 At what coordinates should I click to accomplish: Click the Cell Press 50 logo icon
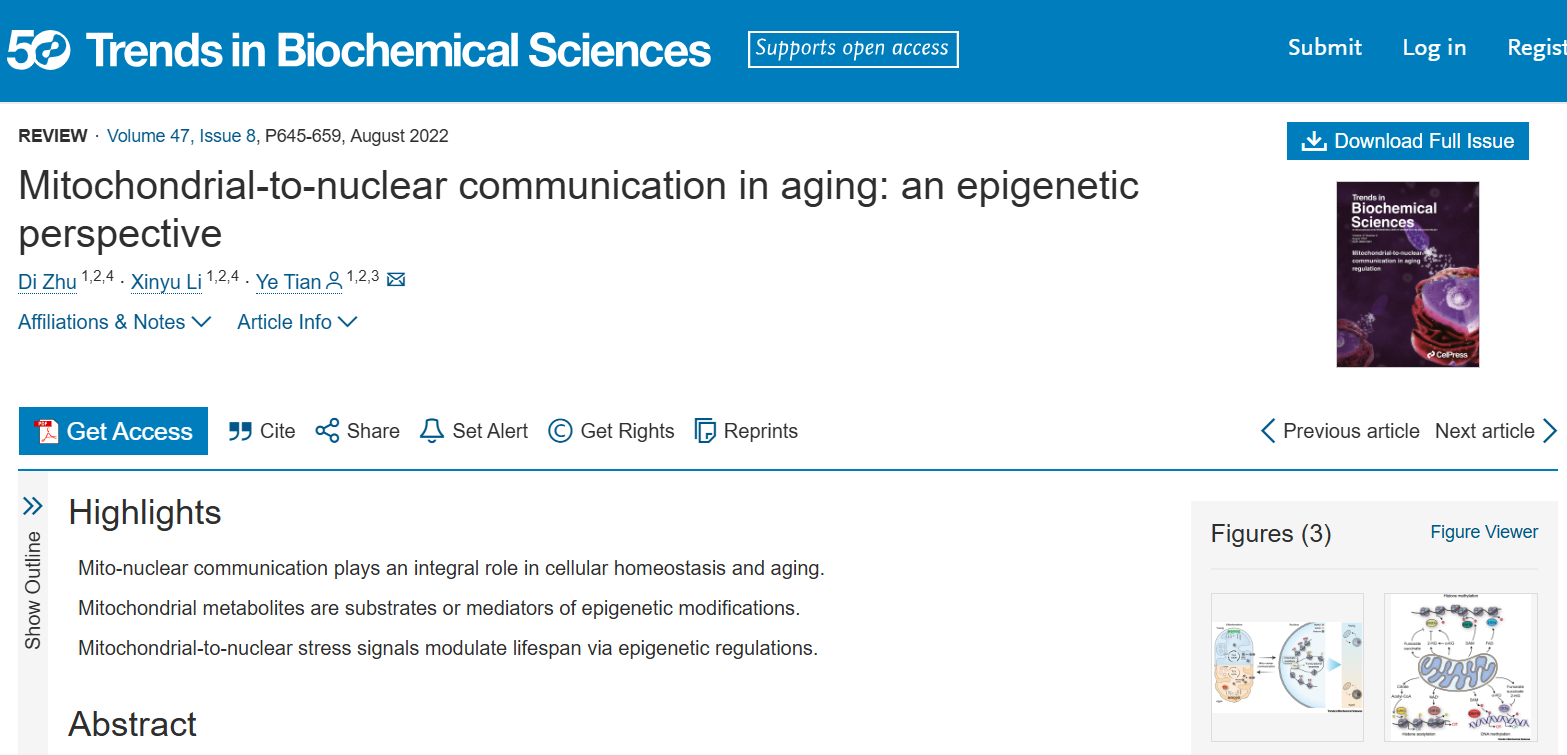[39, 49]
